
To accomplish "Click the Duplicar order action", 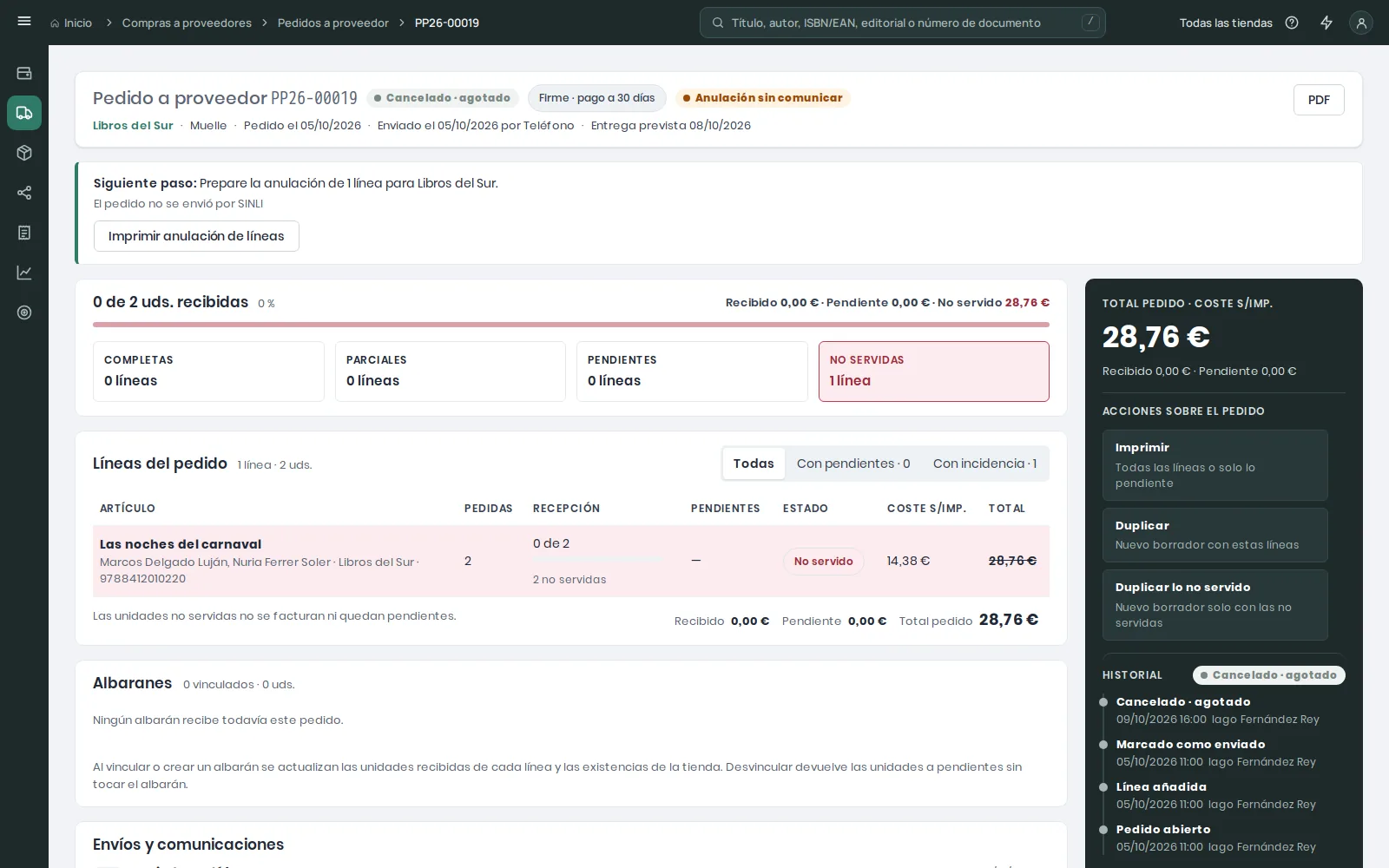I will 1215,535.
